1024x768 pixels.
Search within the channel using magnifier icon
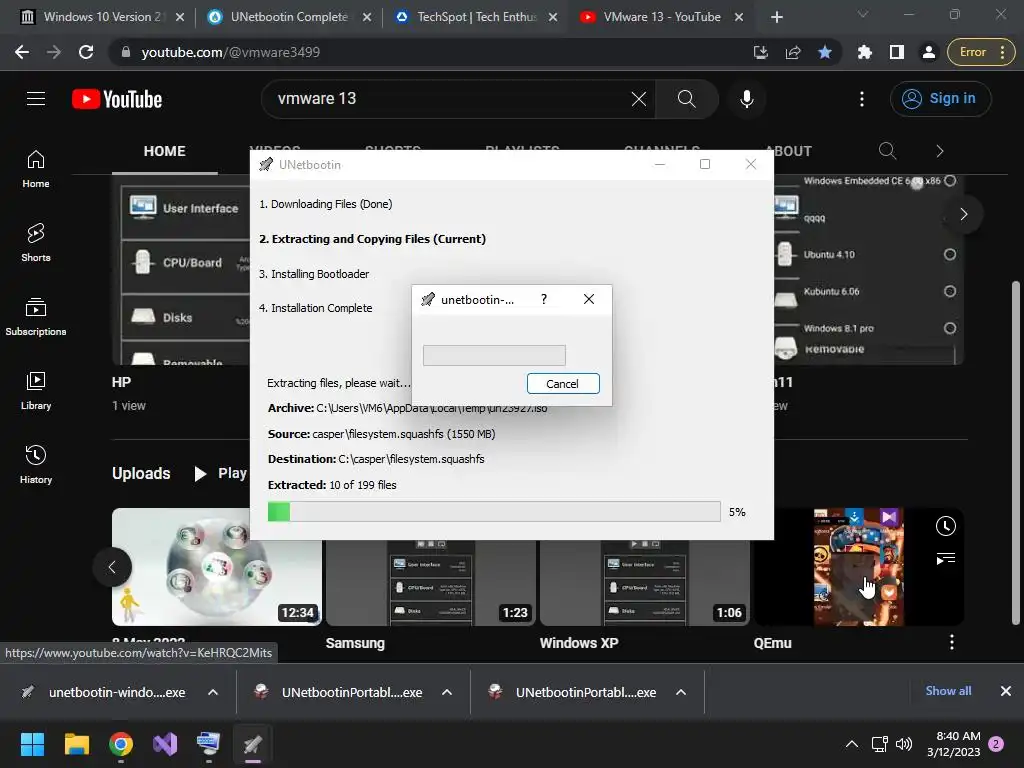coord(887,151)
